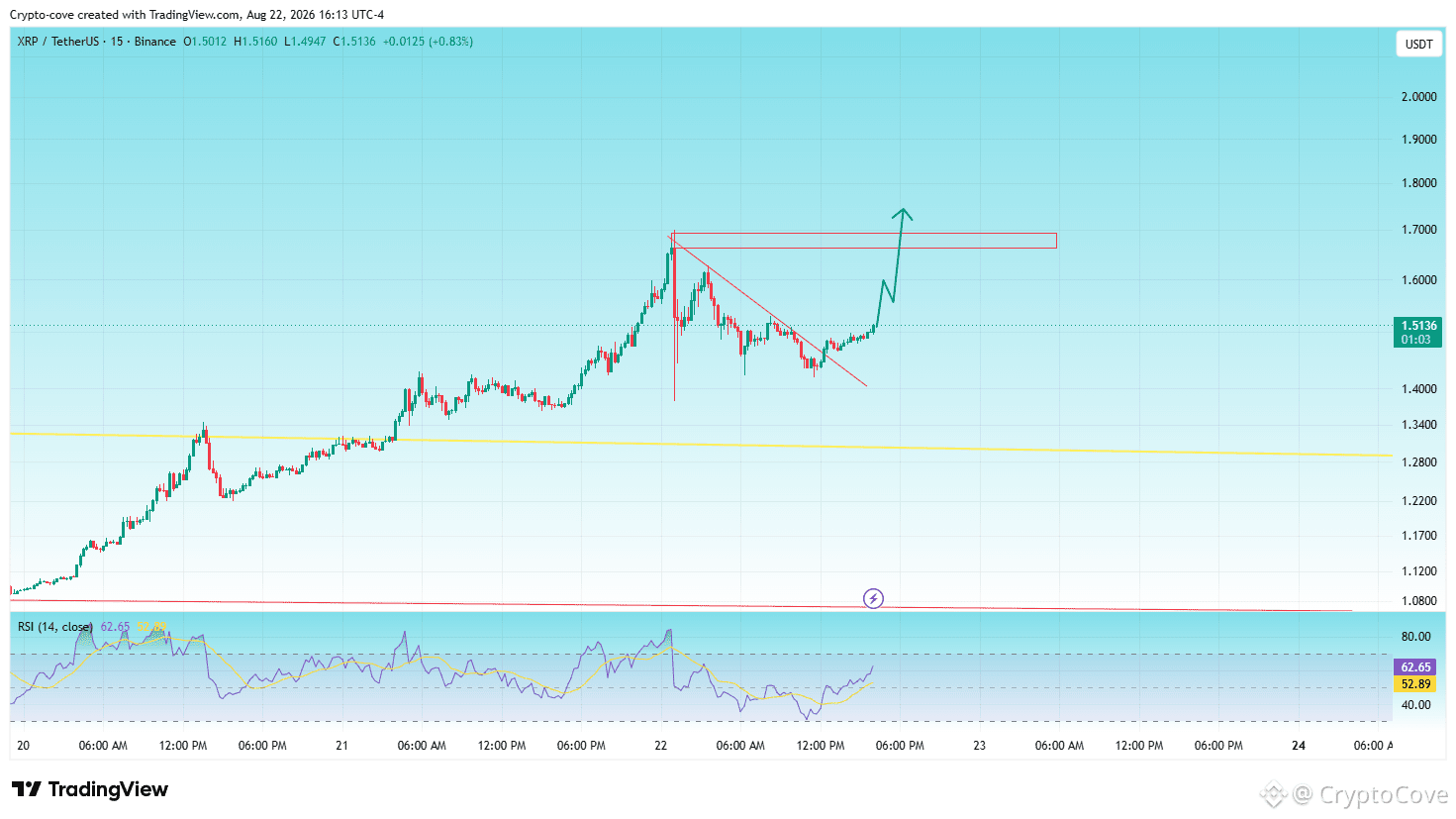Click the 40.00 RSI scale label
The image size is (1456, 819).
pos(1416,705)
